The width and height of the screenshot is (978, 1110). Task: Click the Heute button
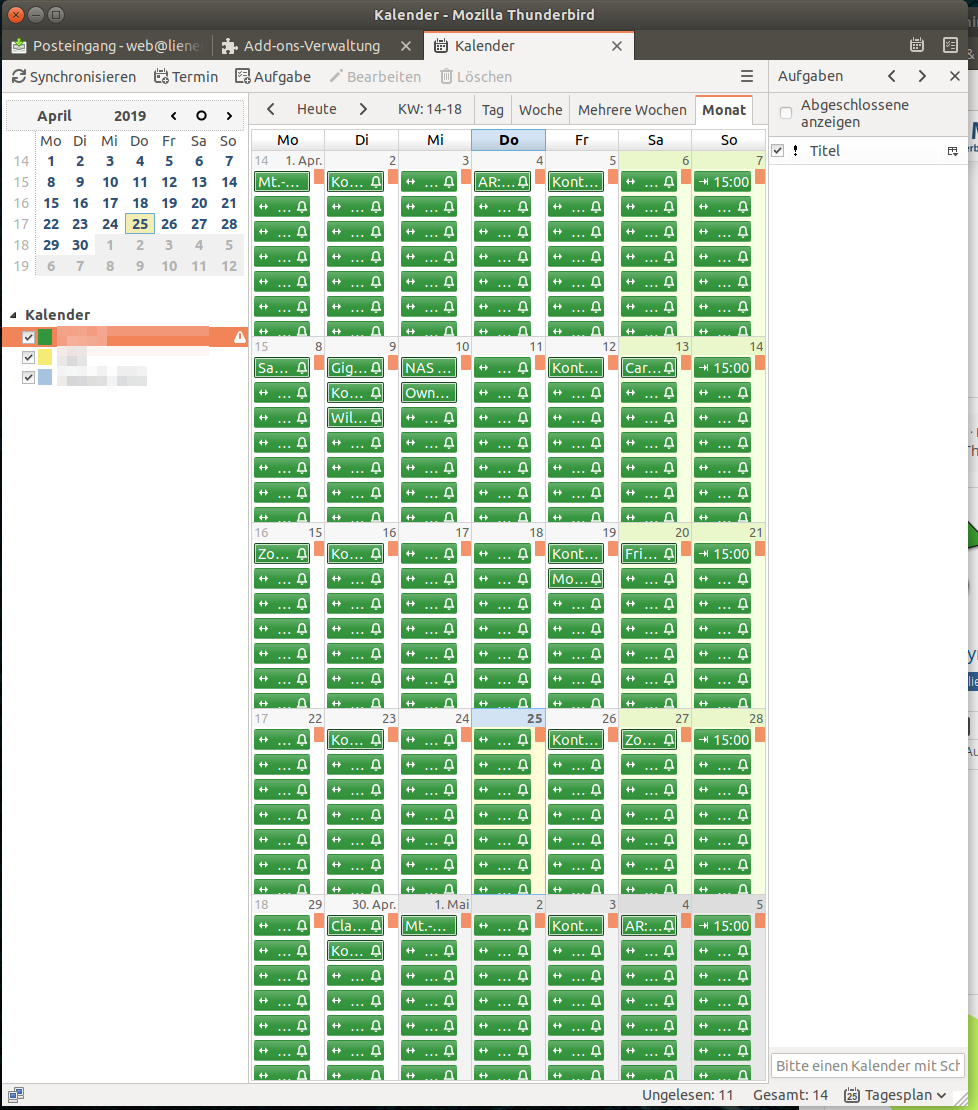316,109
